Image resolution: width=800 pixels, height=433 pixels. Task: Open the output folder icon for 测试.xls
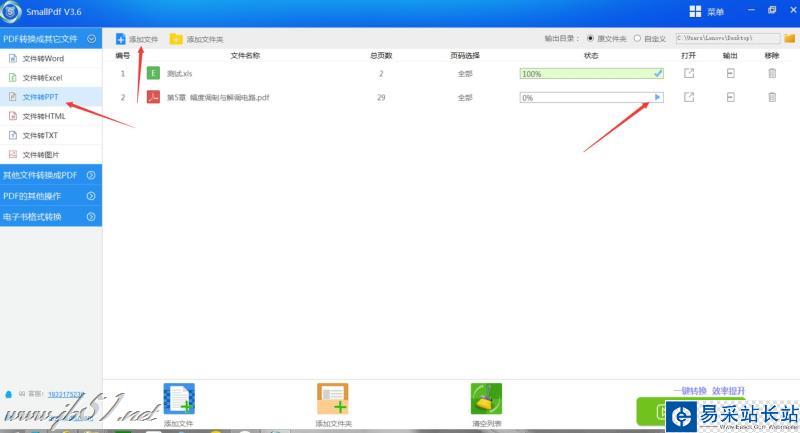(x=731, y=73)
